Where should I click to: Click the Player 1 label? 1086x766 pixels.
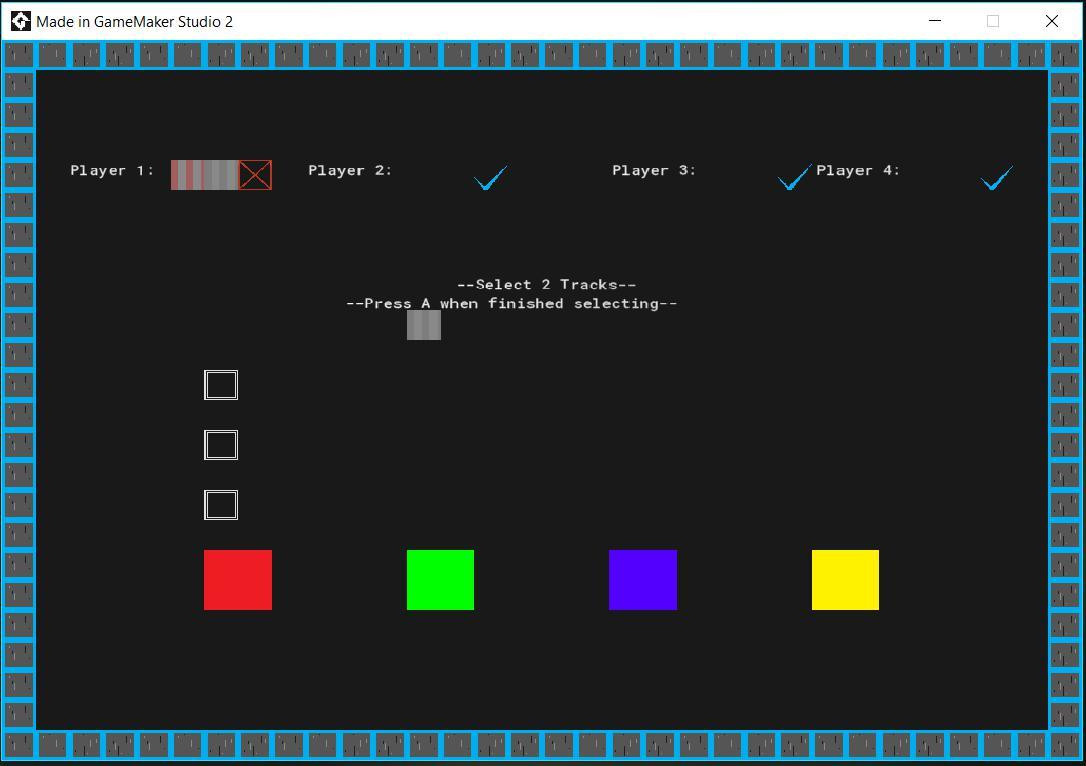[112, 170]
